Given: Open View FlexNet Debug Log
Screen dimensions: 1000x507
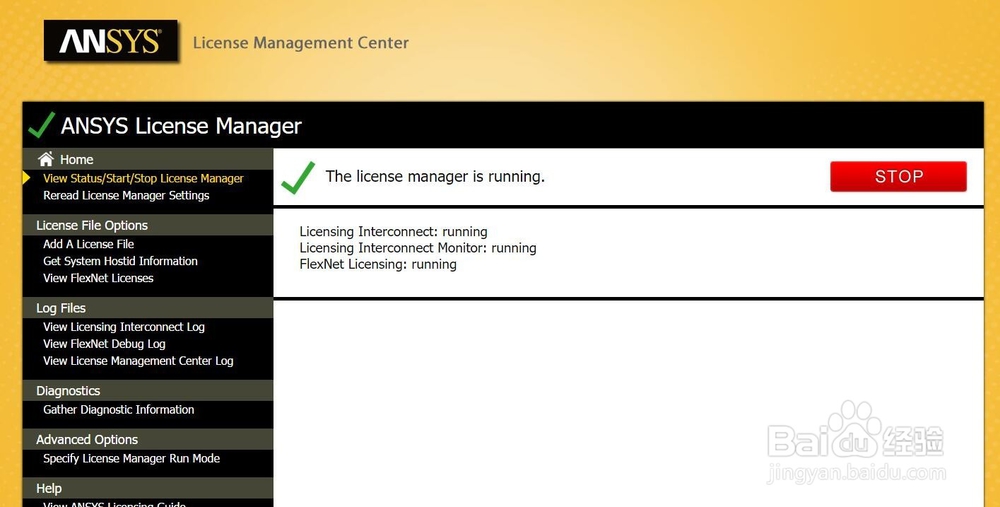Looking at the screenshot, I should pyautogui.click(x=105, y=344).
